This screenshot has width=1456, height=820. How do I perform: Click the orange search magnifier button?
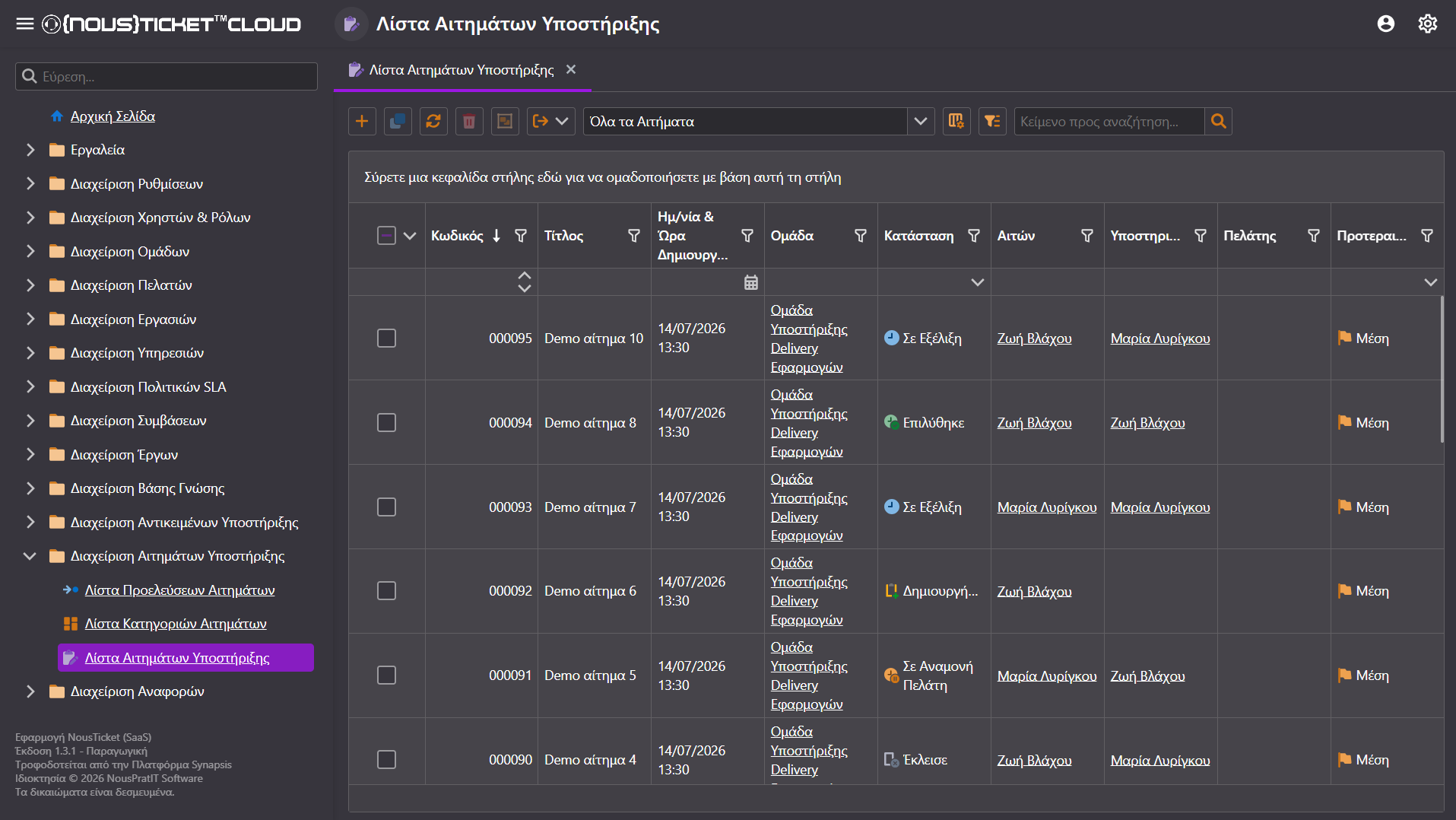(1219, 122)
